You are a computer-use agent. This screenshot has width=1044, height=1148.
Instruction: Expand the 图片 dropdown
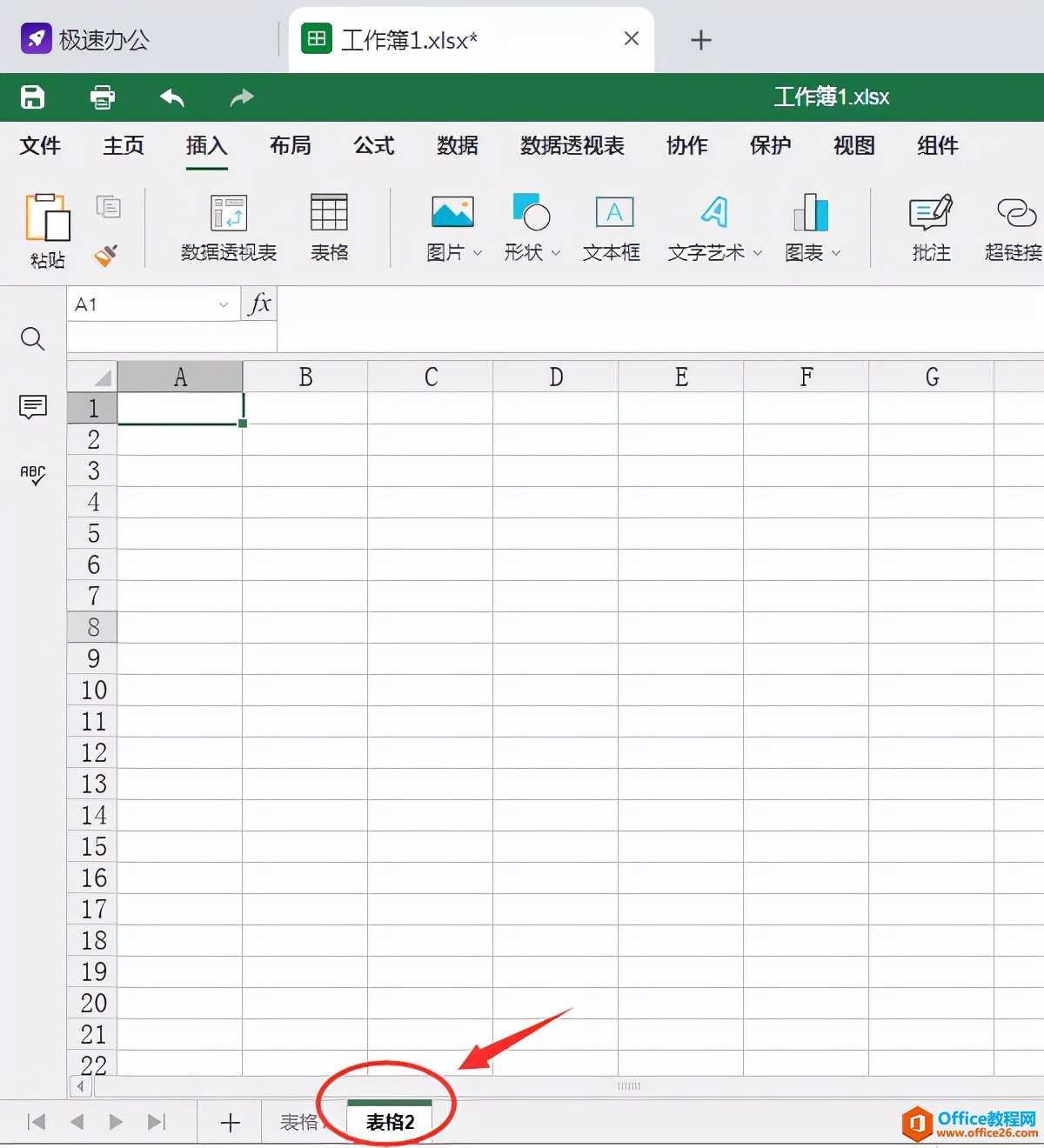coord(477,253)
